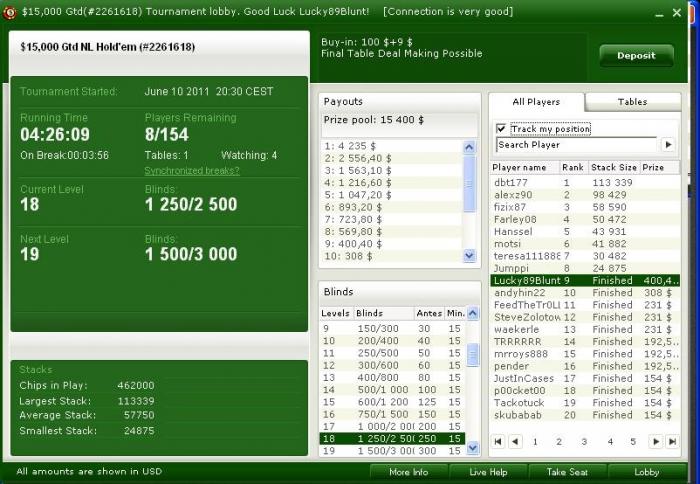This screenshot has width=700, height=484.
Task: Select highlighted blind level 18 row
Action: coord(392,438)
